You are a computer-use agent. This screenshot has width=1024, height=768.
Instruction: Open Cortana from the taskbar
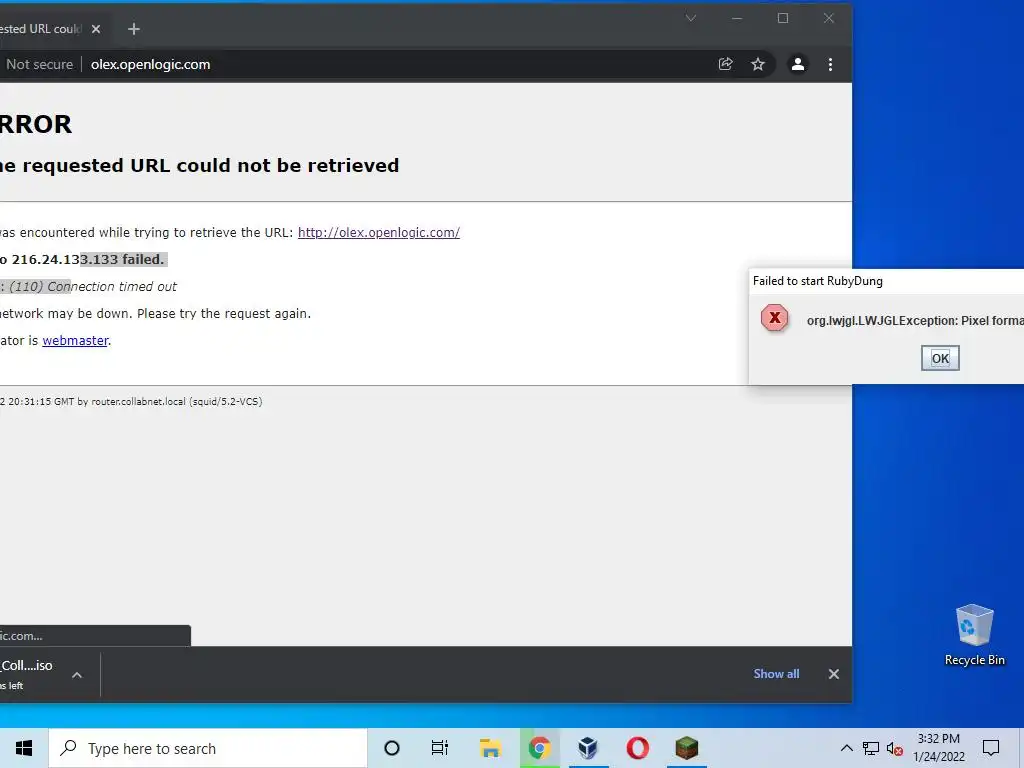[392, 748]
